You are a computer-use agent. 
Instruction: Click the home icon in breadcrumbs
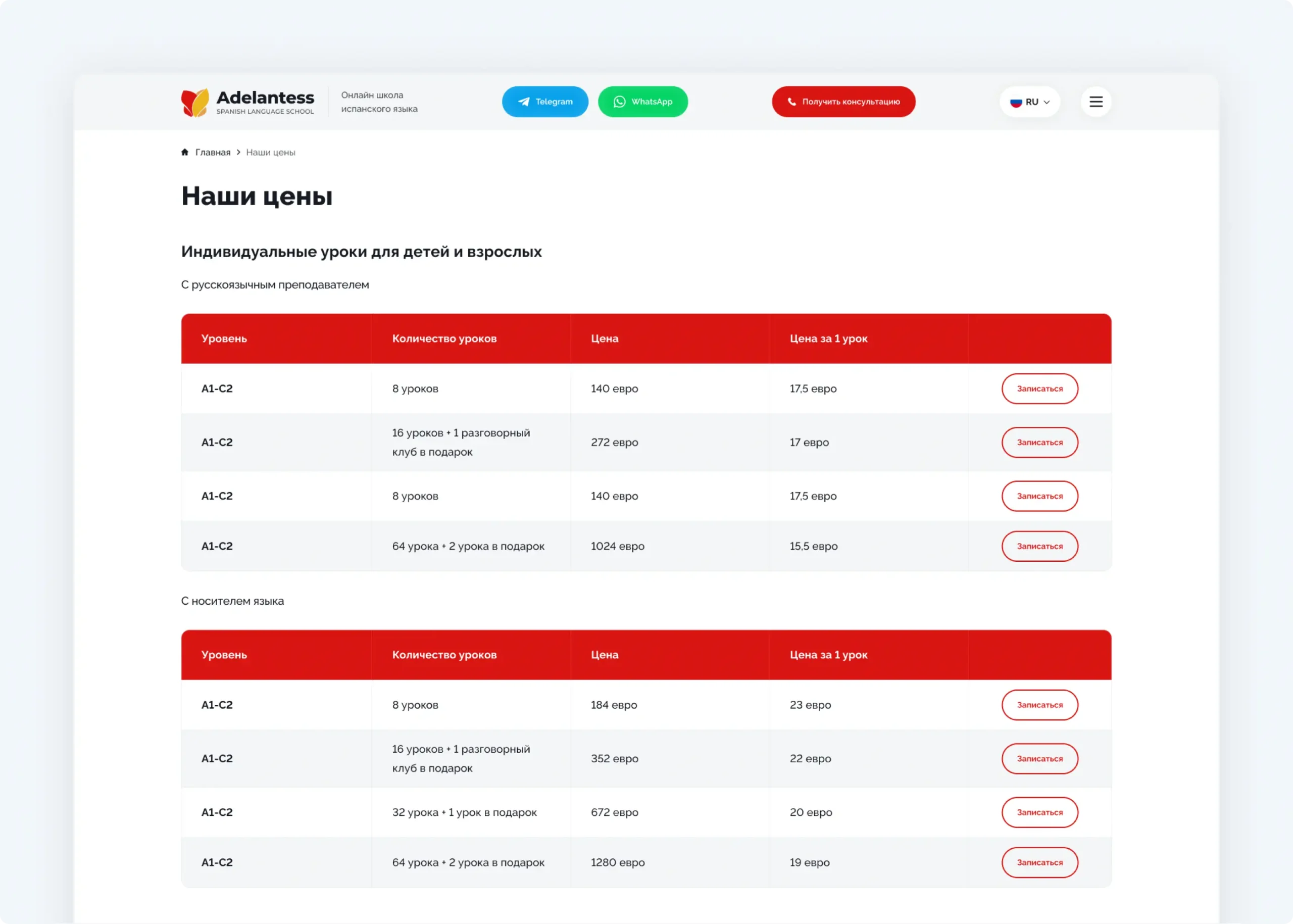(x=184, y=152)
